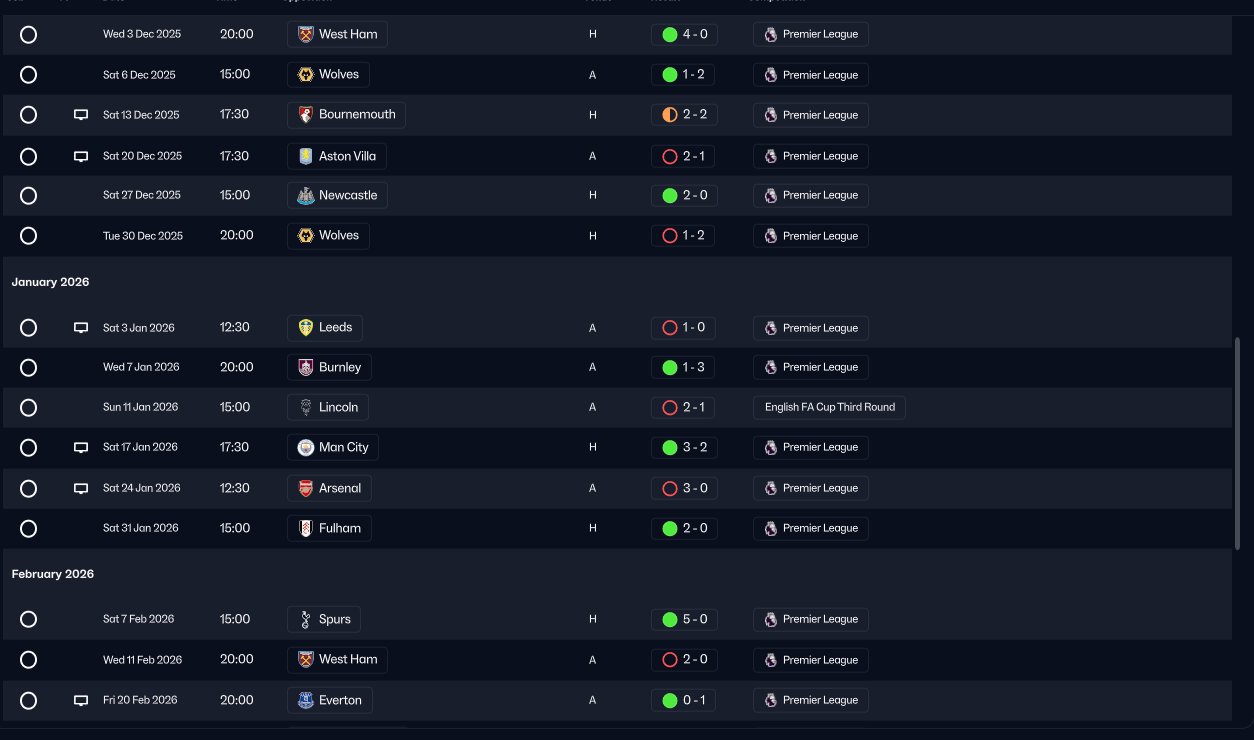The height and width of the screenshot is (740, 1254).
Task: Click the vertical scrollbar thumb on the right
Action: 1238,442
